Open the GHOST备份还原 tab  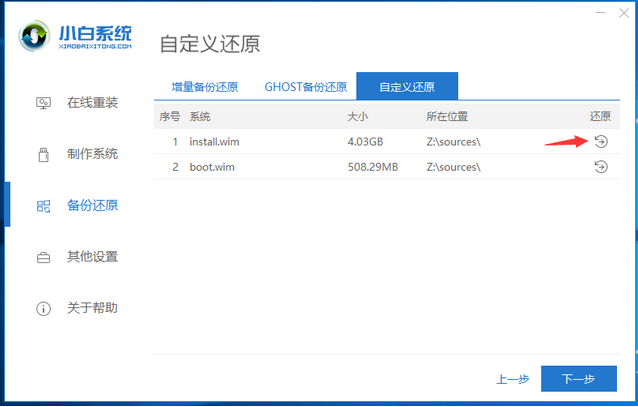tap(304, 87)
